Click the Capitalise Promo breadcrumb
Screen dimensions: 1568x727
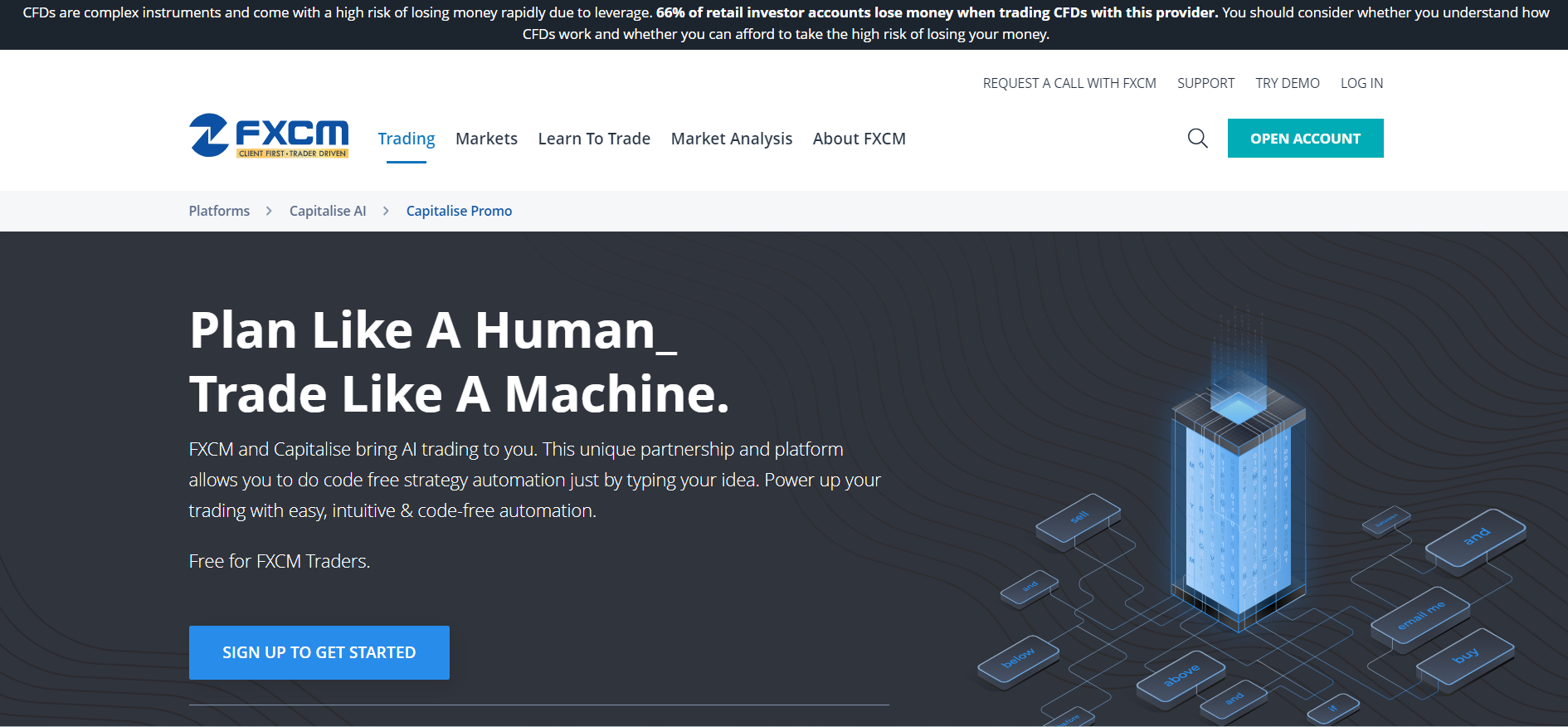[x=459, y=211]
